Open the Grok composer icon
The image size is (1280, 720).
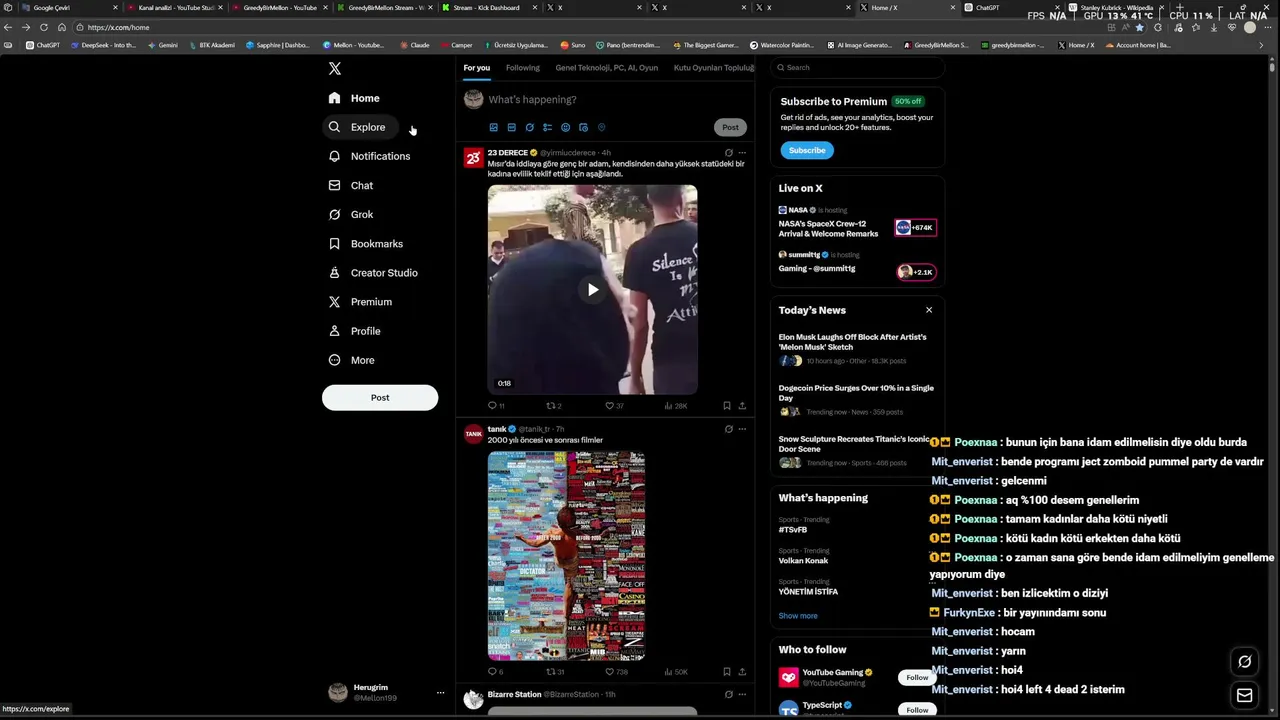[x=529, y=127]
